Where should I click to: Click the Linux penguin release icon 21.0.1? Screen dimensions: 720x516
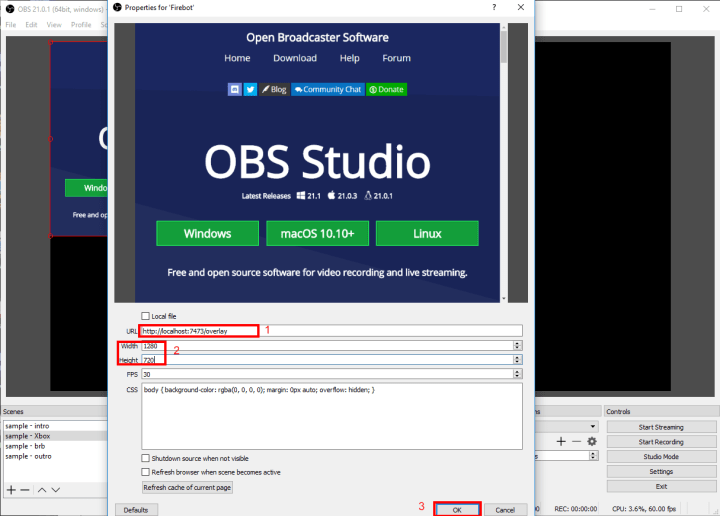pyautogui.click(x=368, y=196)
